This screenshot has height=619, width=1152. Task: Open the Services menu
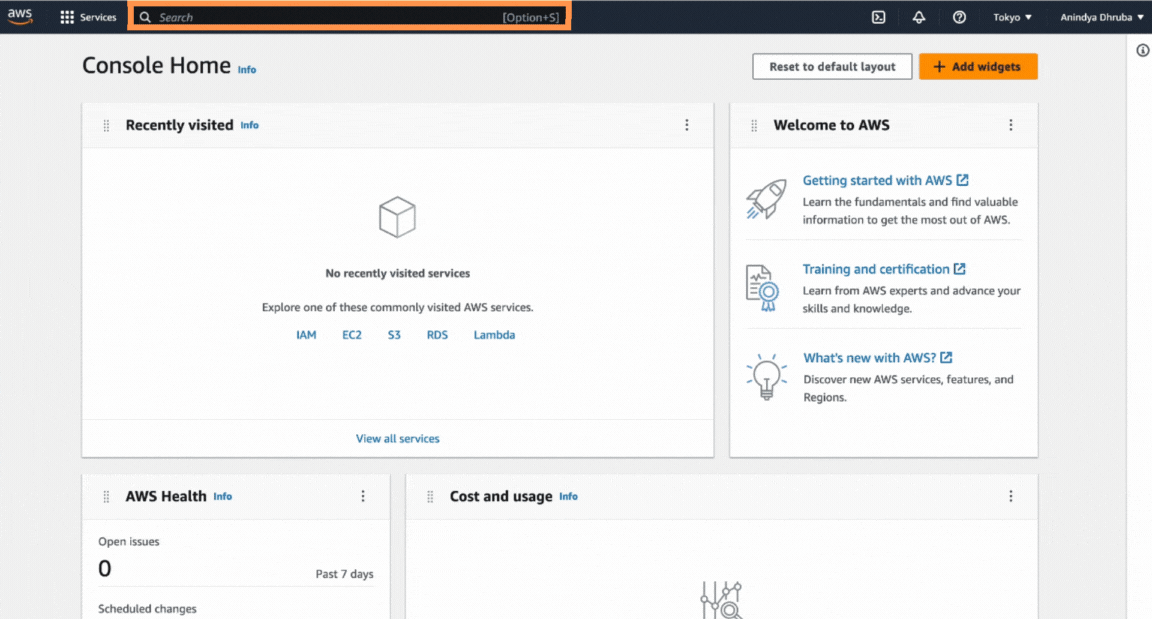(88, 16)
